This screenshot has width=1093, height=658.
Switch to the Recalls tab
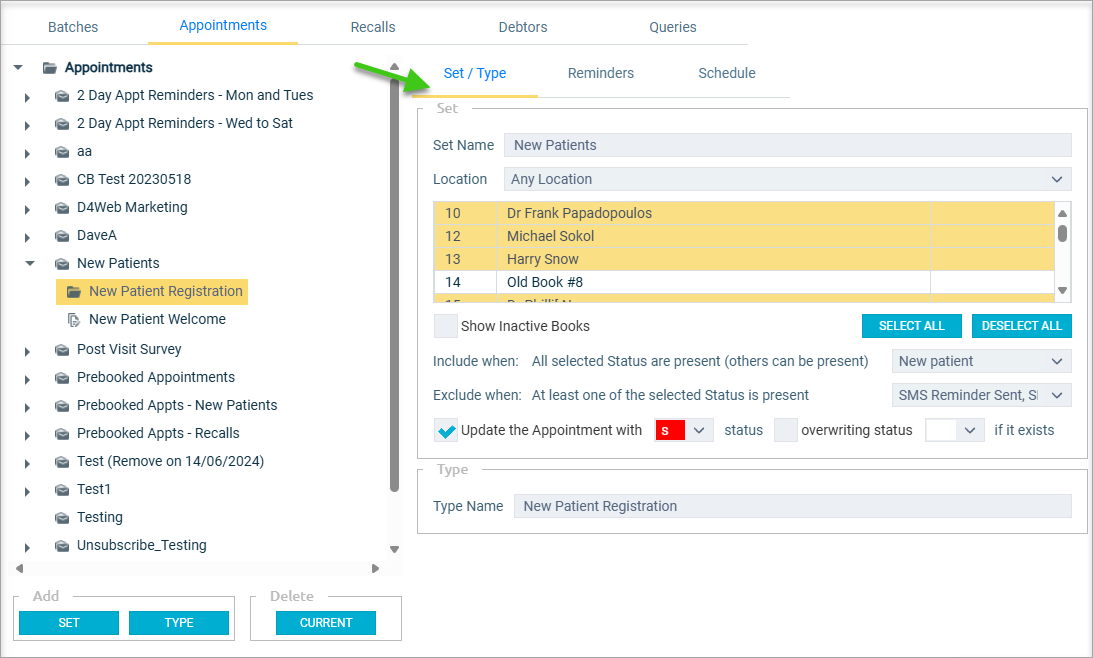coord(373,27)
